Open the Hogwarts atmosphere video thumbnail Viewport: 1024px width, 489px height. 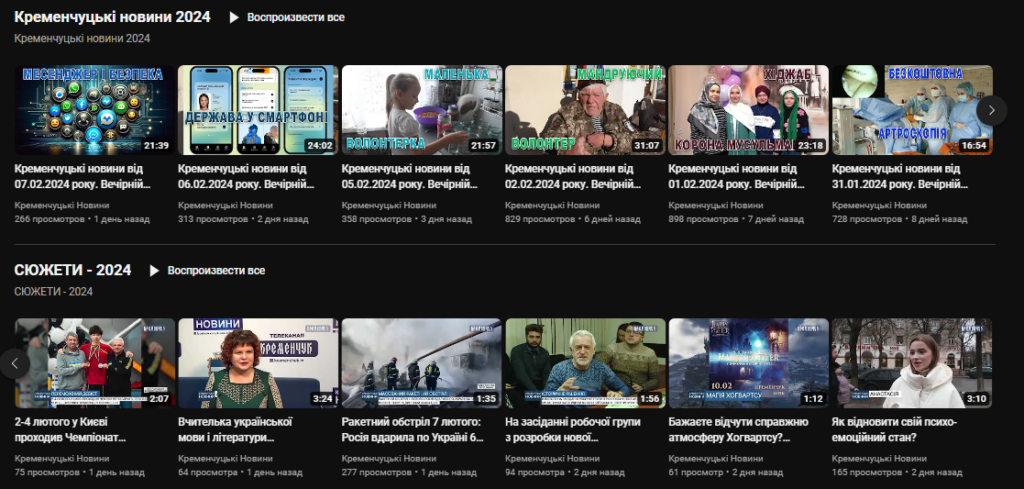click(748, 363)
